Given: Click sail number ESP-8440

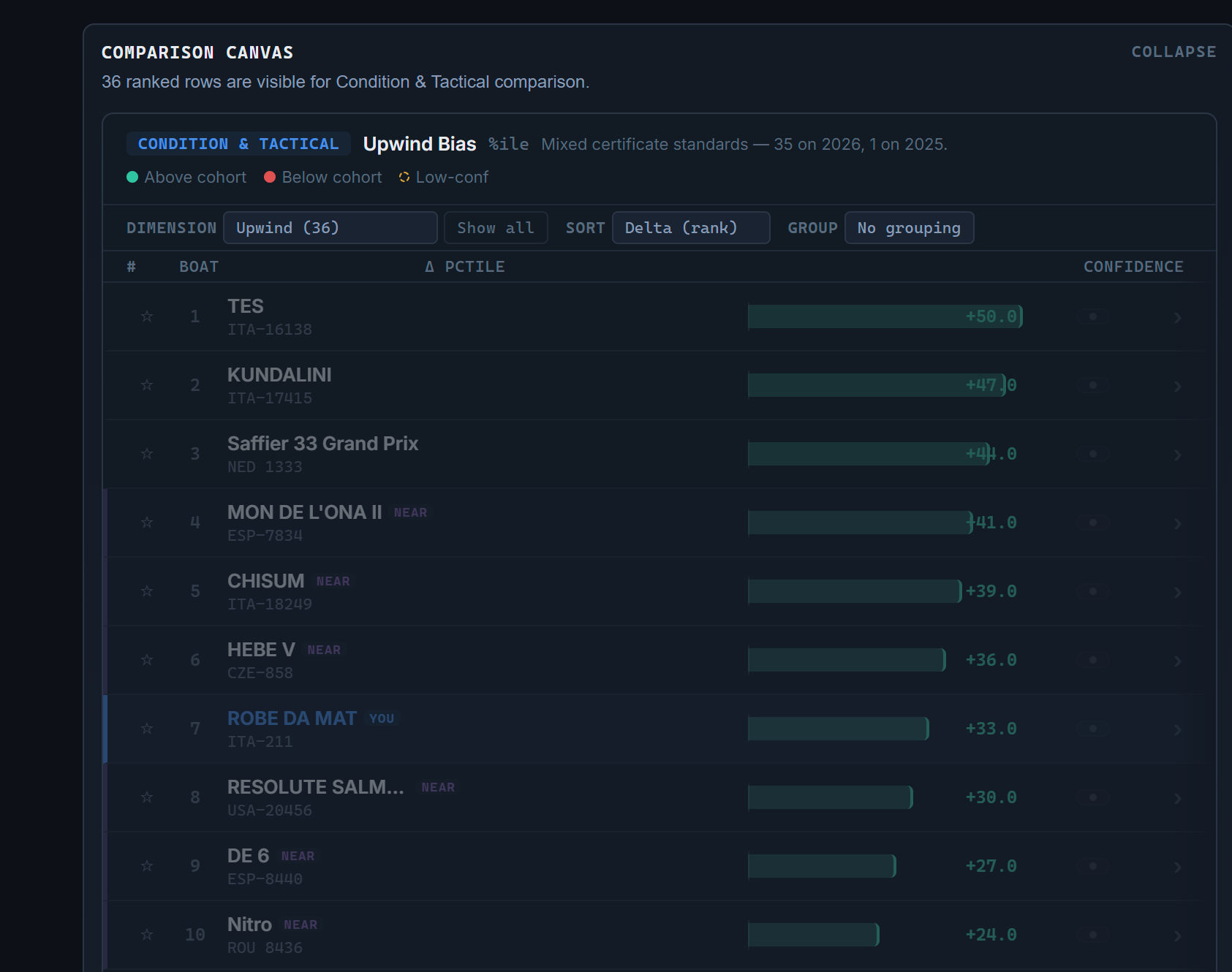Looking at the screenshot, I should 265,879.
